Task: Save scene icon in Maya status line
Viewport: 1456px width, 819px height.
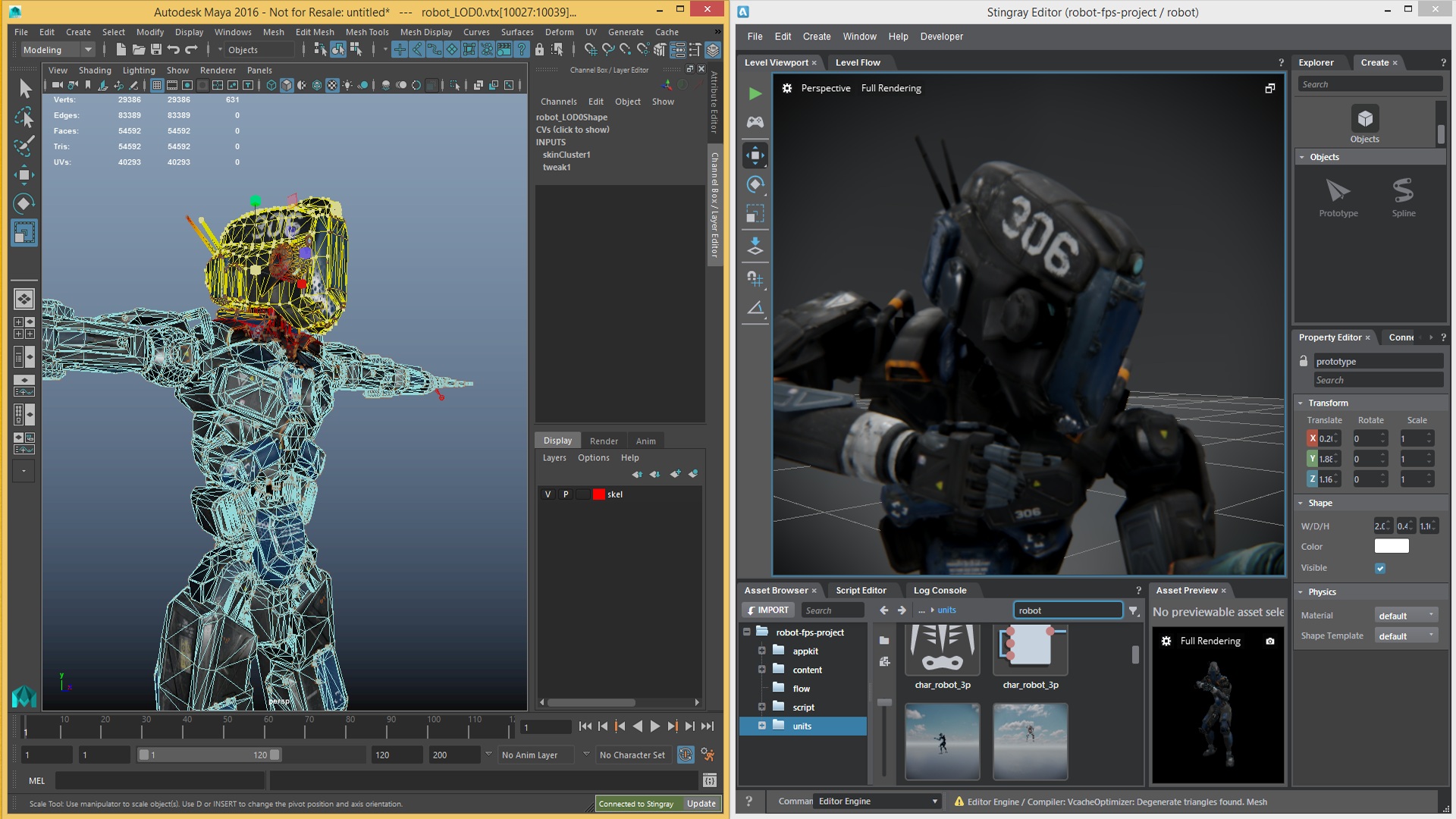Action: [156, 50]
